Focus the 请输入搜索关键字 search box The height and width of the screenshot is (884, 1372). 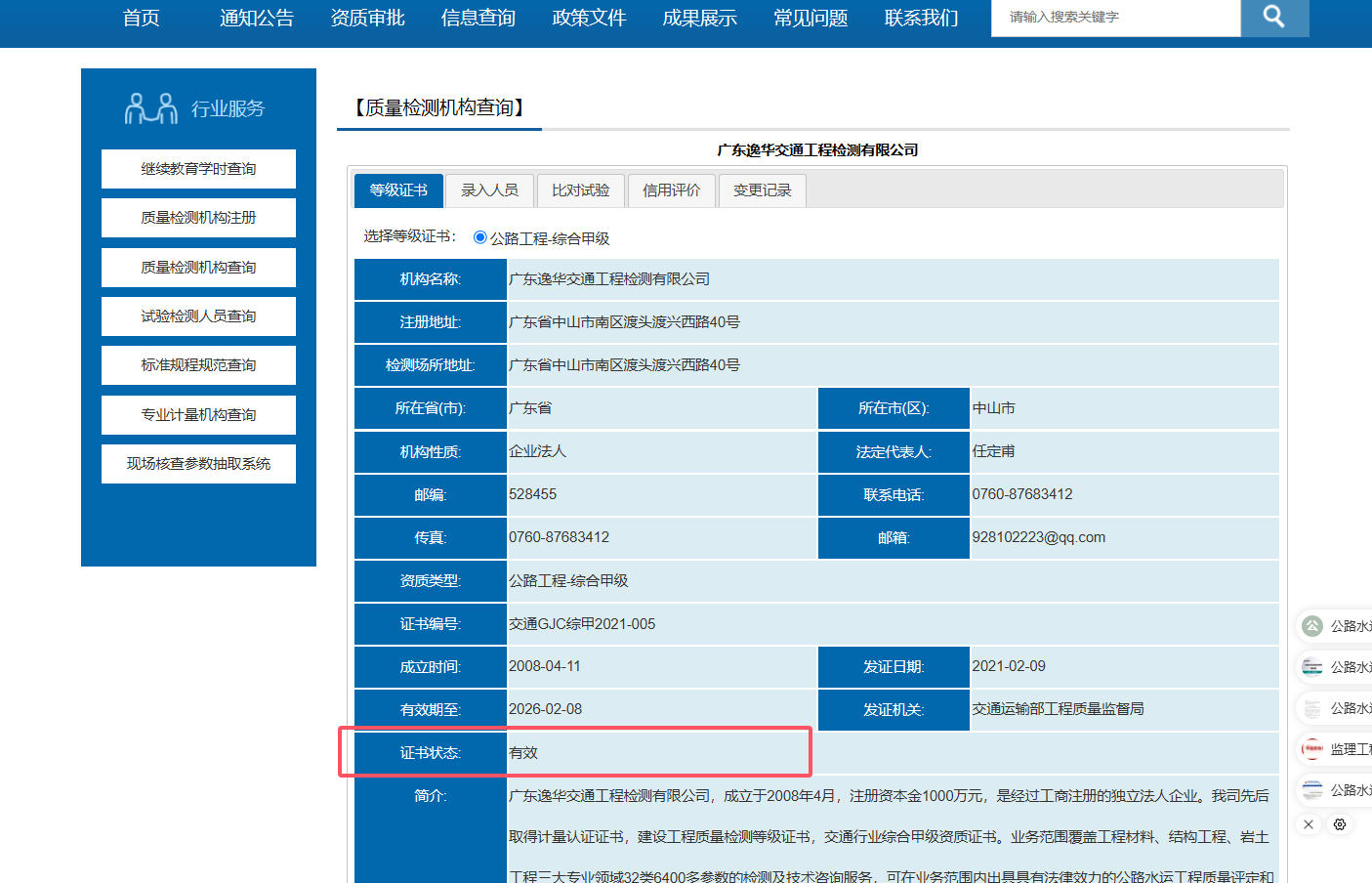[1116, 18]
